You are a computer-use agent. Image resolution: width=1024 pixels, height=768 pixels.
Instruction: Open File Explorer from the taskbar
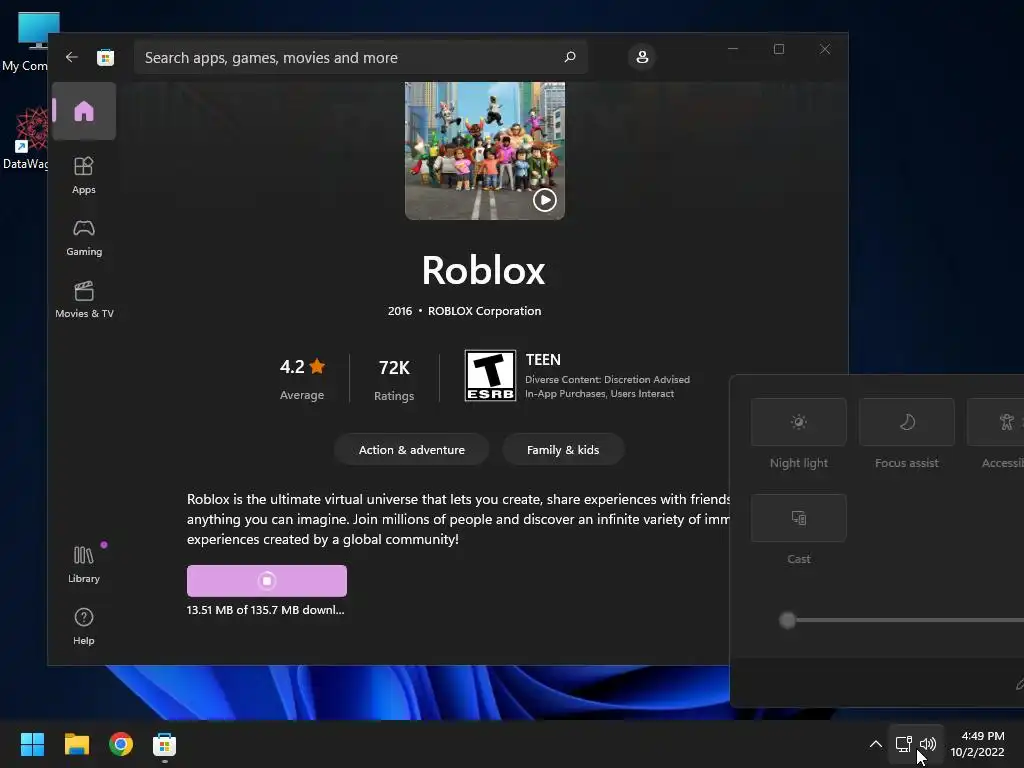[76, 744]
